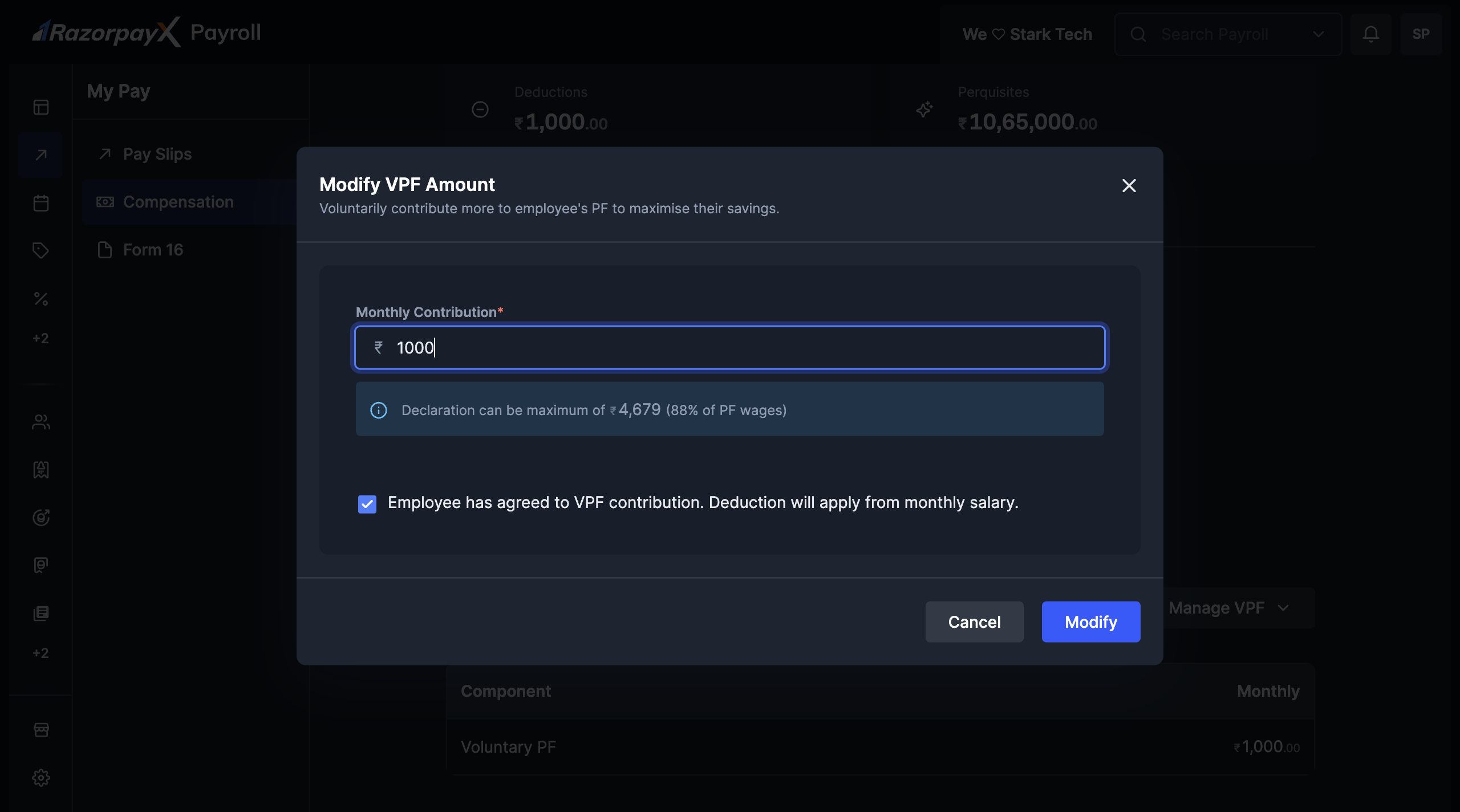Open the Search Payroll dropdown chevron
Viewport: 1460px width, 812px height.
1318,34
